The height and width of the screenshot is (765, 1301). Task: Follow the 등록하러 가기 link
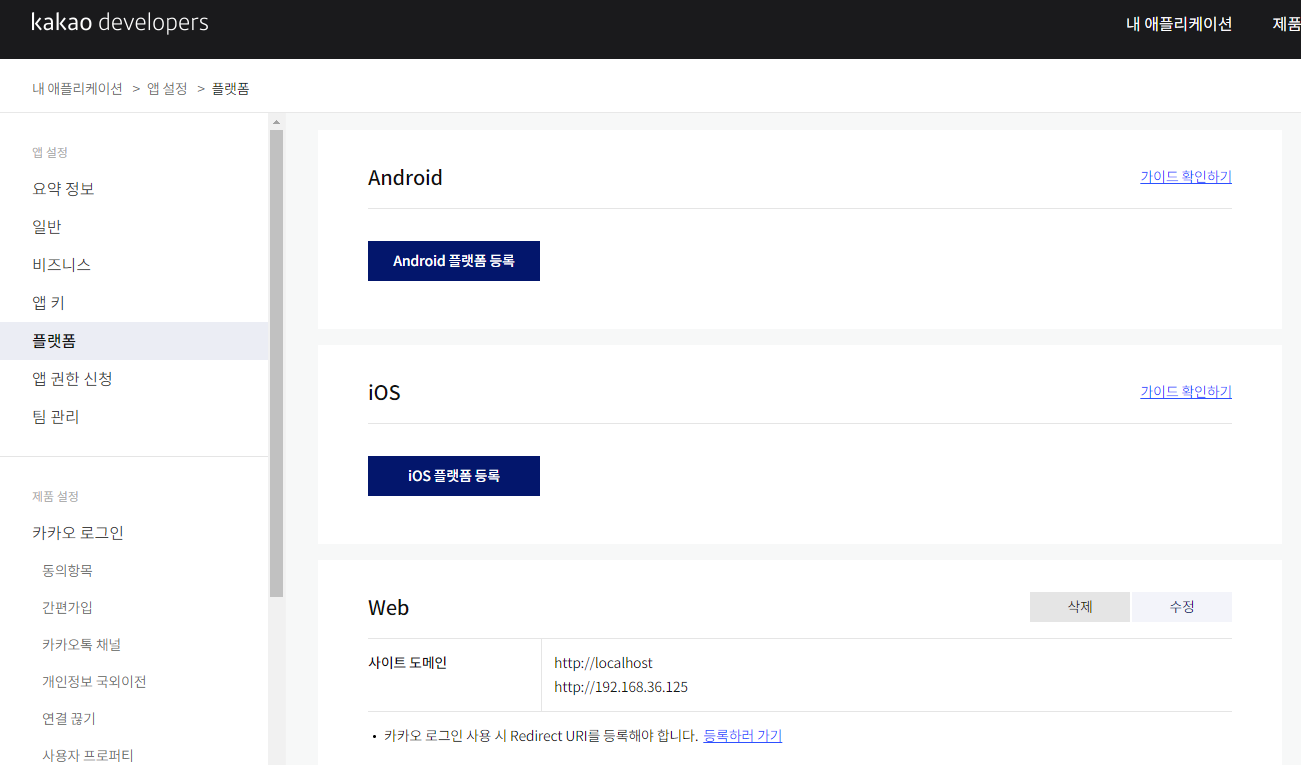(x=743, y=736)
